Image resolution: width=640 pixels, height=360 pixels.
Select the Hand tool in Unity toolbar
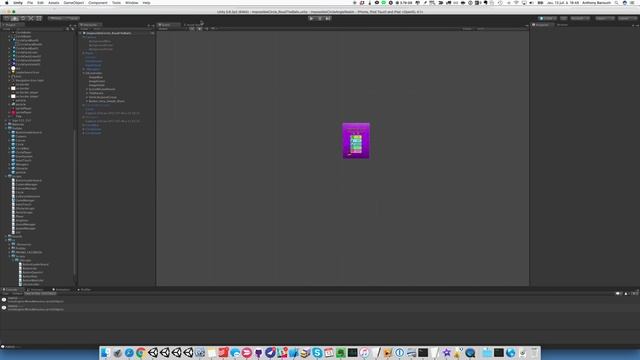(7, 18)
